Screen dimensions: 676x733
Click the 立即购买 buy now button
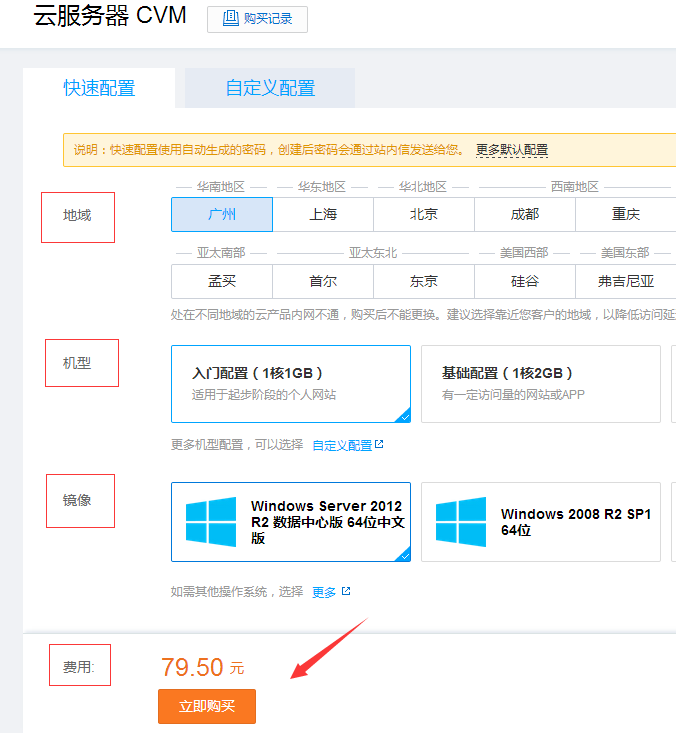click(207, 706)
